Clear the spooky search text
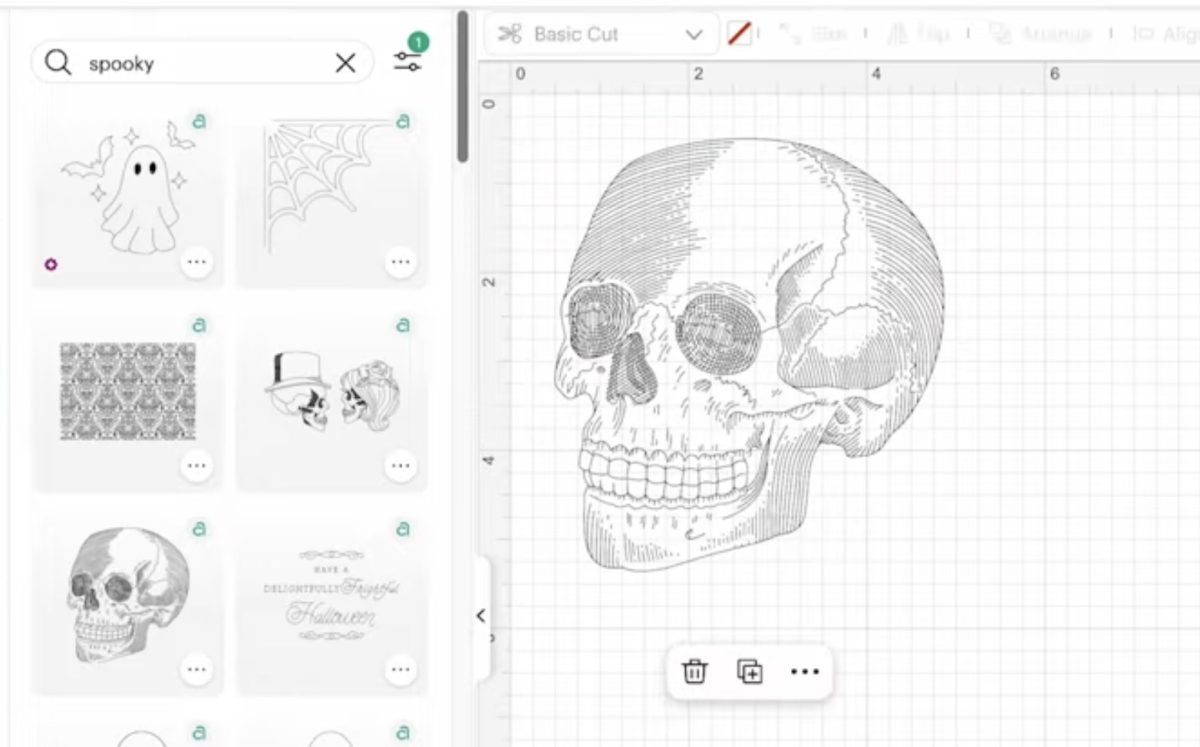The image size is (1200, 747). pyautogui.click(x=345, y=63)
